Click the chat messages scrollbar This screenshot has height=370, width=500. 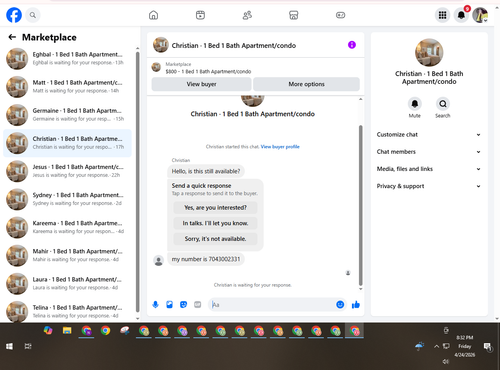[360, 205]
